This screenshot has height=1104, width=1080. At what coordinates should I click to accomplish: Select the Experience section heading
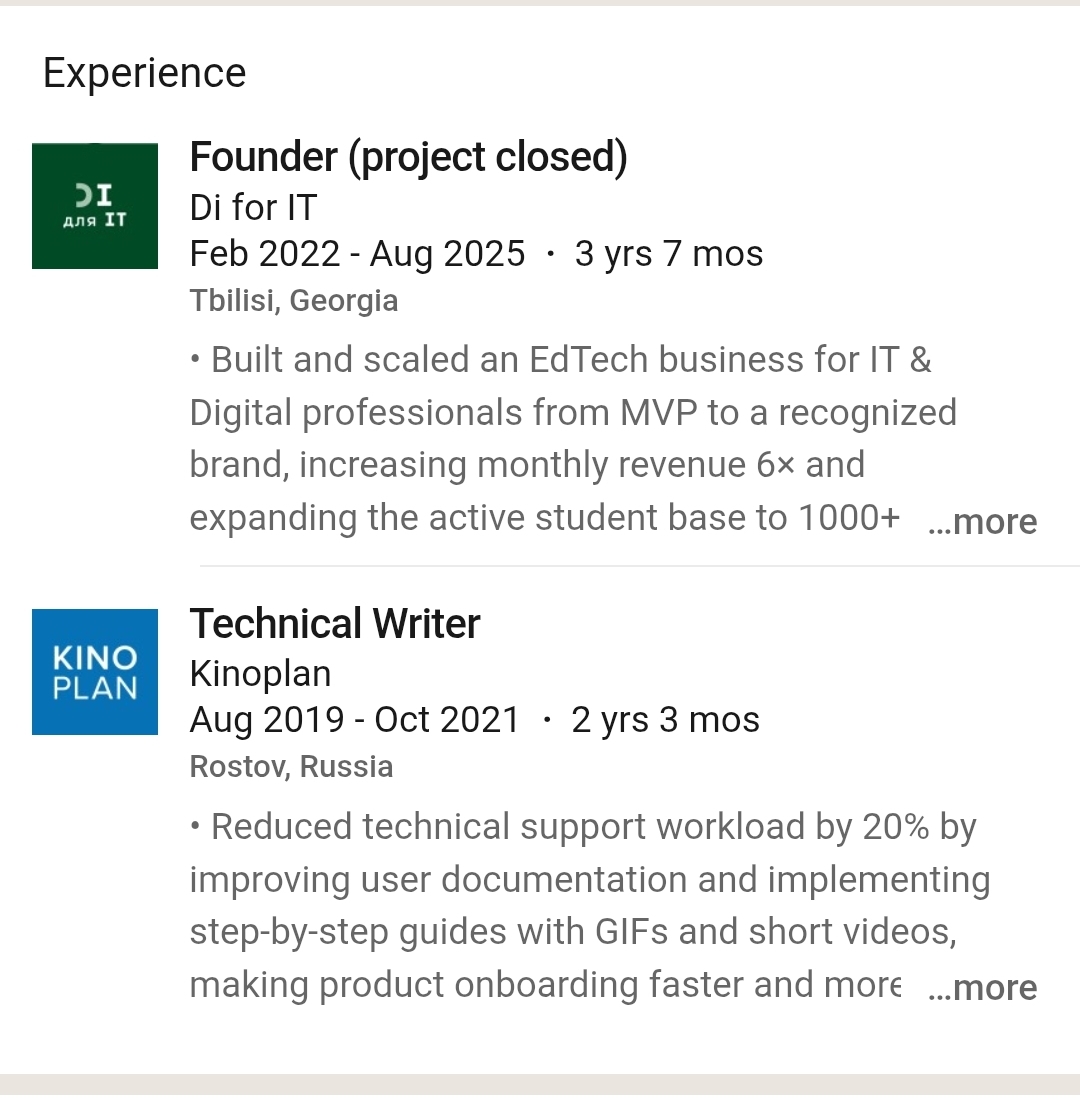coord(145,73)
